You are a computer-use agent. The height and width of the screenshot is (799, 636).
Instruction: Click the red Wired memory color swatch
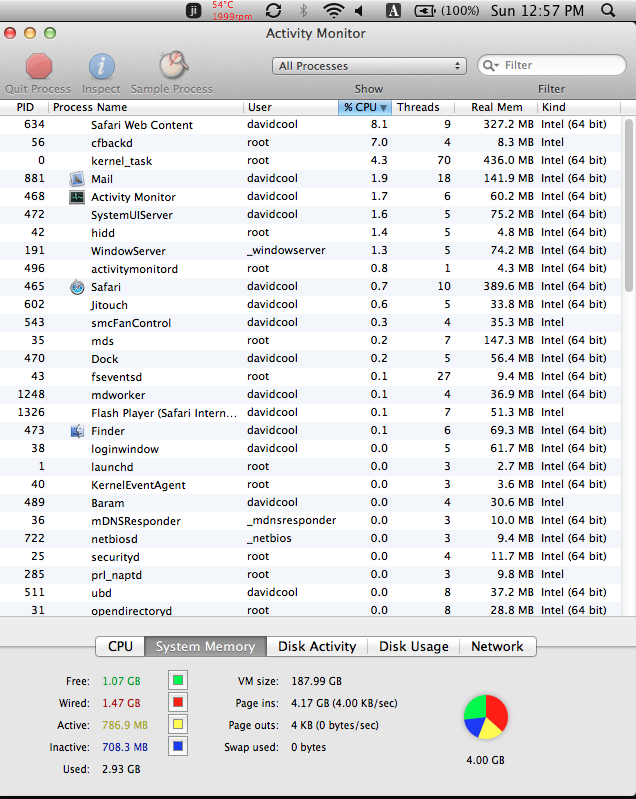click(178, 702)
